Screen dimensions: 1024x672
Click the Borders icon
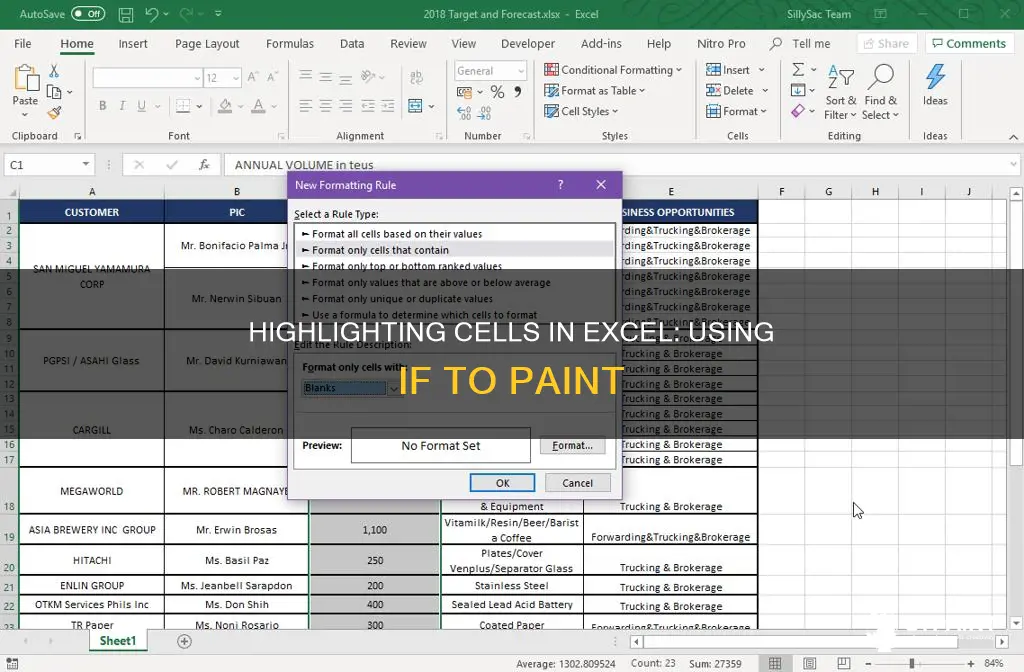(x=184, y=106)
